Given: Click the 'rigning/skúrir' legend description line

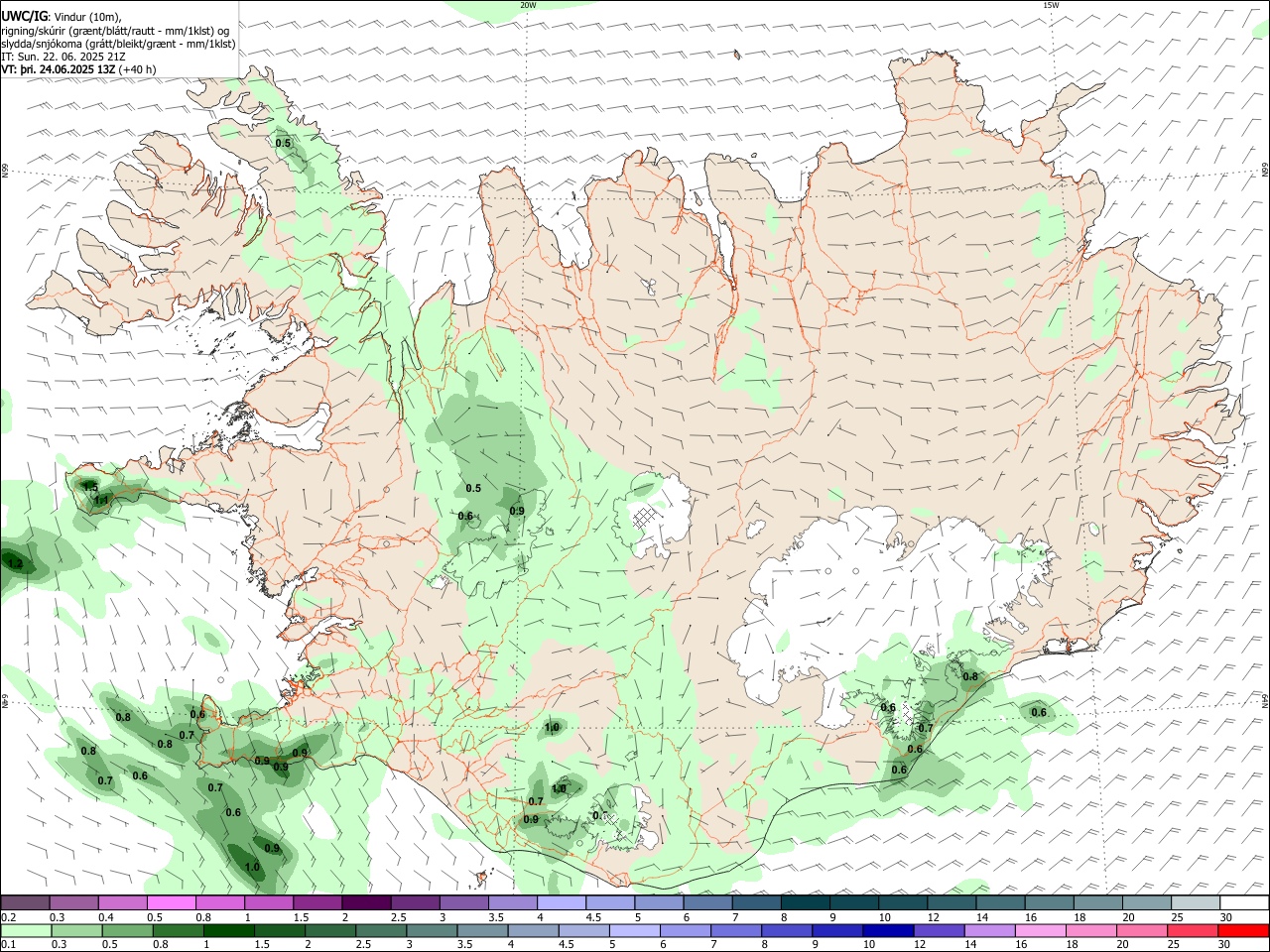Looking at the screenshot, I should [115, 31].
